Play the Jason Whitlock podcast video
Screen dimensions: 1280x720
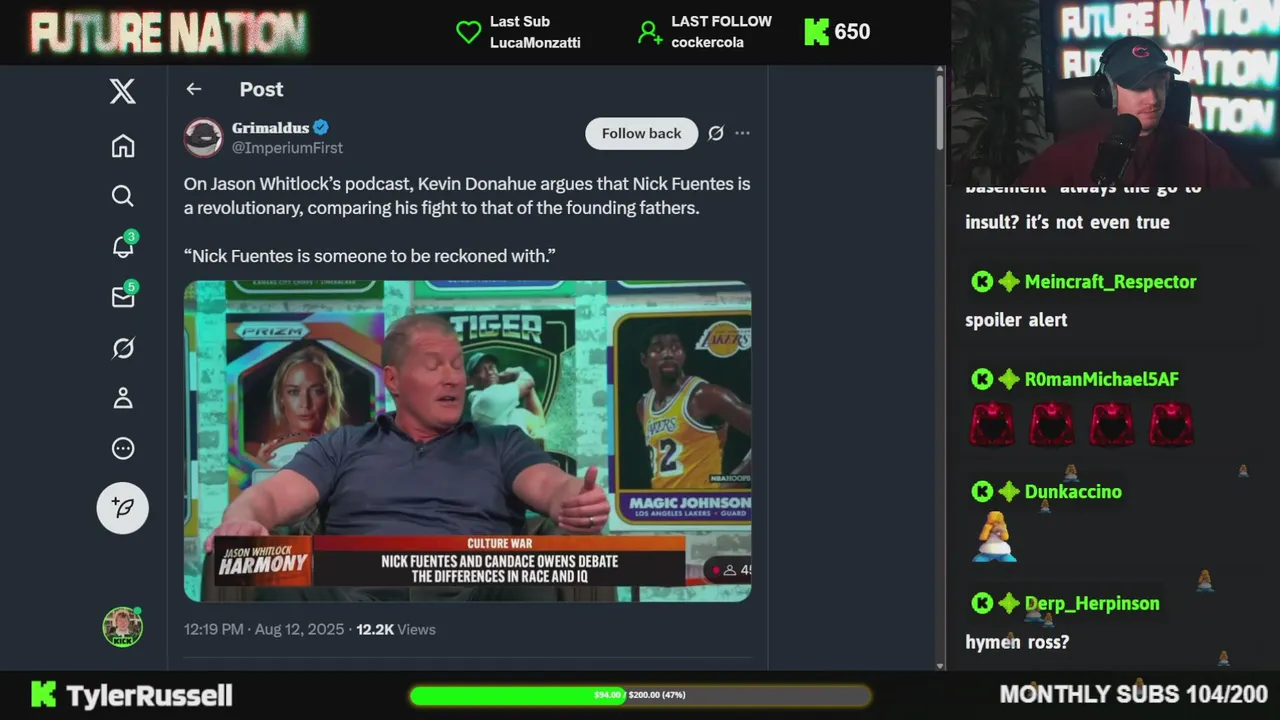(467, 441)
